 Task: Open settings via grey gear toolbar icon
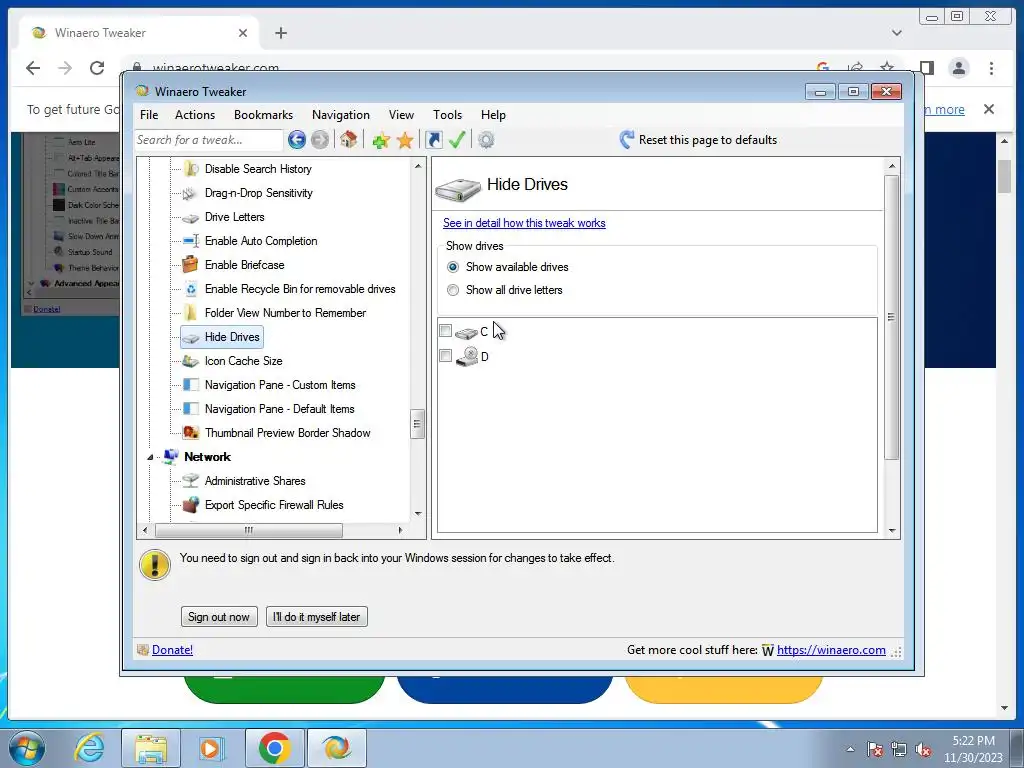[x=486, y=140]
